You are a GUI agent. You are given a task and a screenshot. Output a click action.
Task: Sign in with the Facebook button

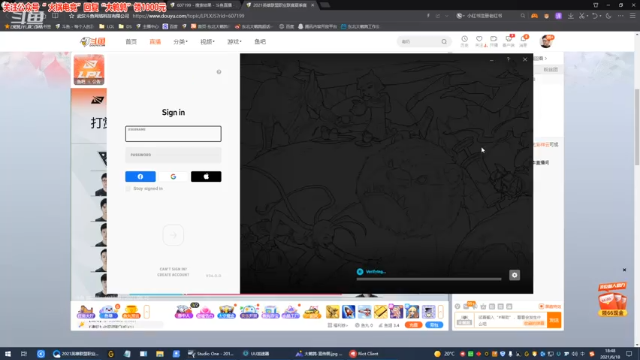click(140, 176)
